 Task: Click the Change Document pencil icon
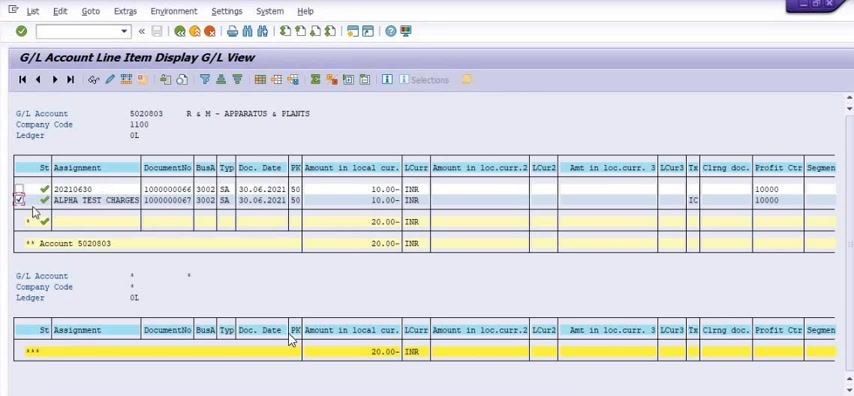tap(110, 80)
